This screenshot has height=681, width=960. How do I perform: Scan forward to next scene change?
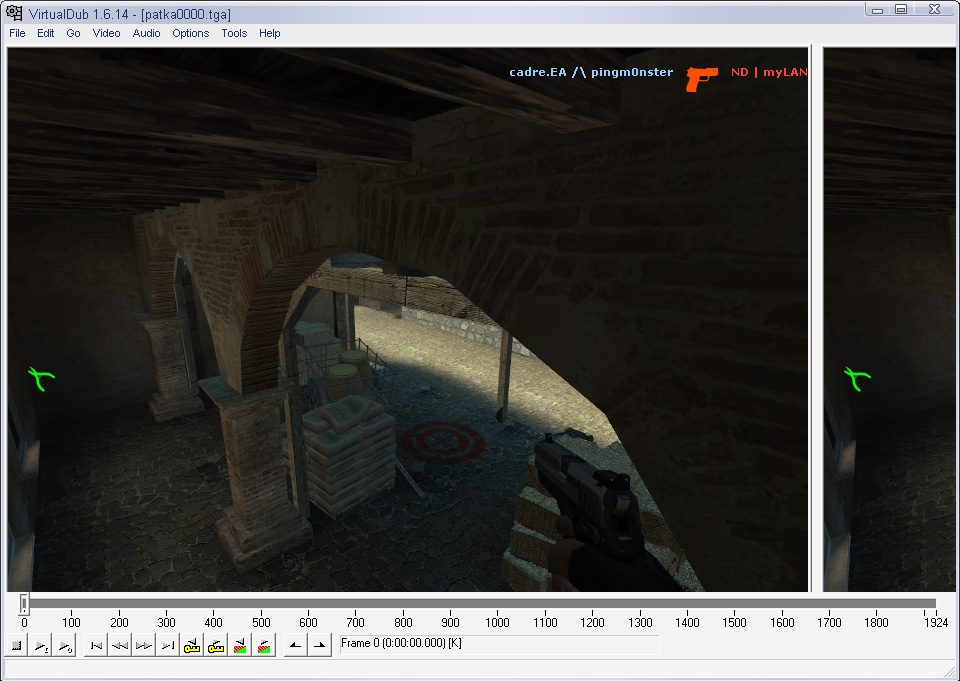[263, 645]
